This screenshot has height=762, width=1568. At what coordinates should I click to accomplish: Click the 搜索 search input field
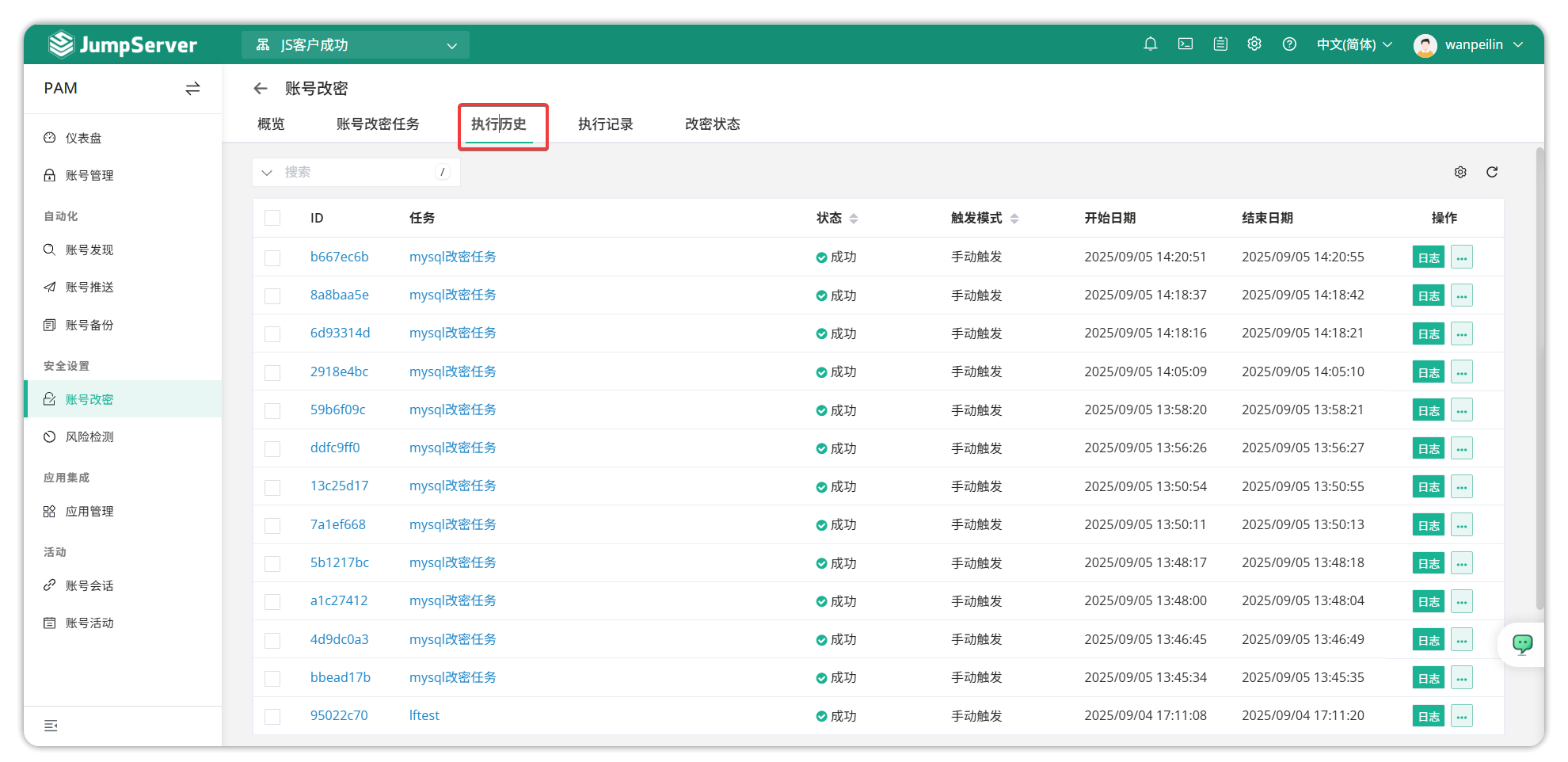[x=356, y=172]
